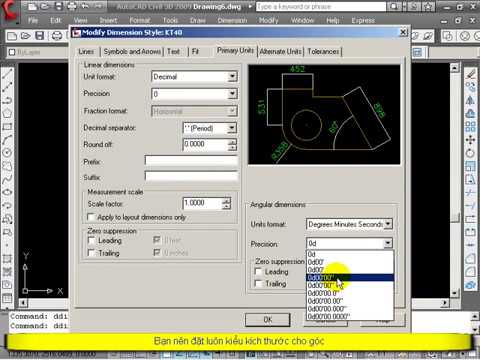The image size is (480, 360).
Task: Select the Circle draw tool
Action: coord(7,153)
